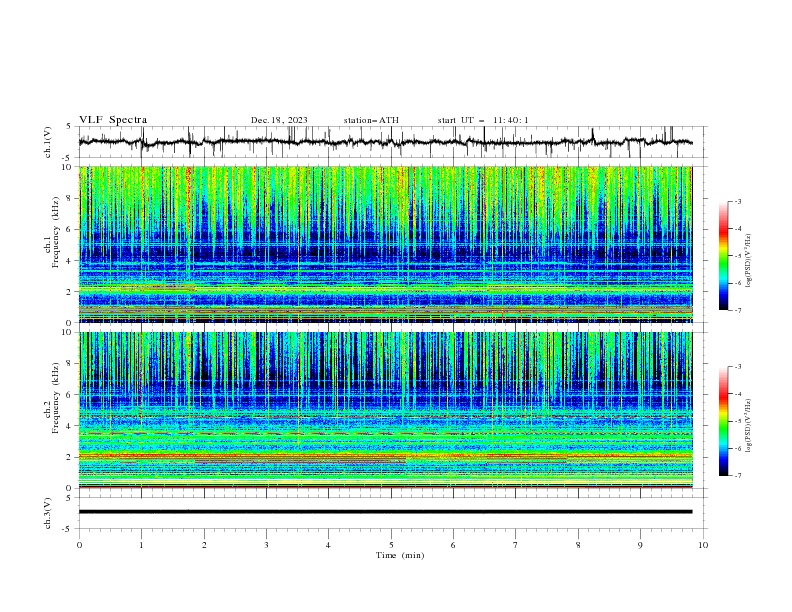Click the "station=ATH" label
Screen dimensions: 792x612
click(x=371, y=120)
